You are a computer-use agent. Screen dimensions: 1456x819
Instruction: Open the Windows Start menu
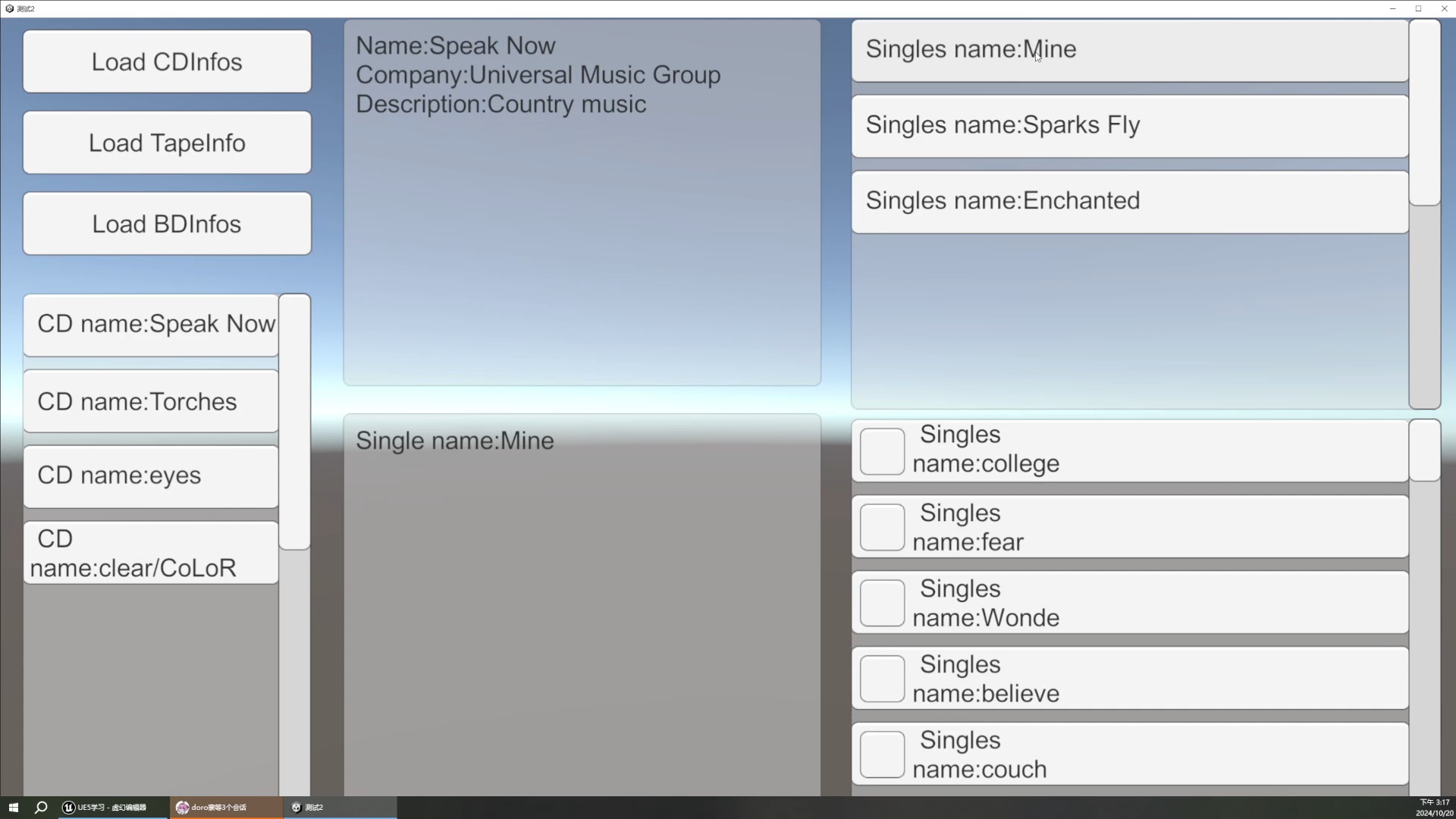[13, 808]
